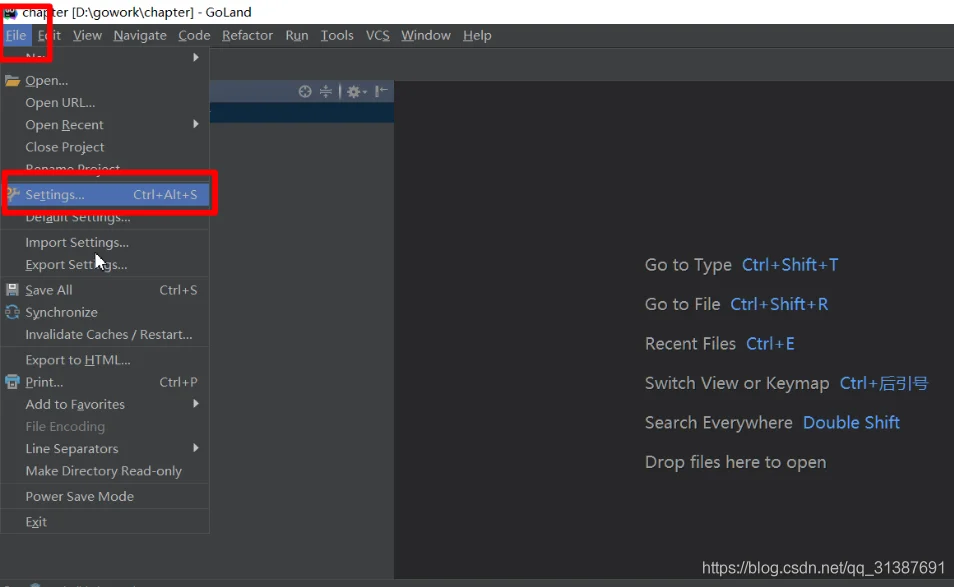
Task: Expand the Open Recent submenu arrow
Action: (196, 124)
